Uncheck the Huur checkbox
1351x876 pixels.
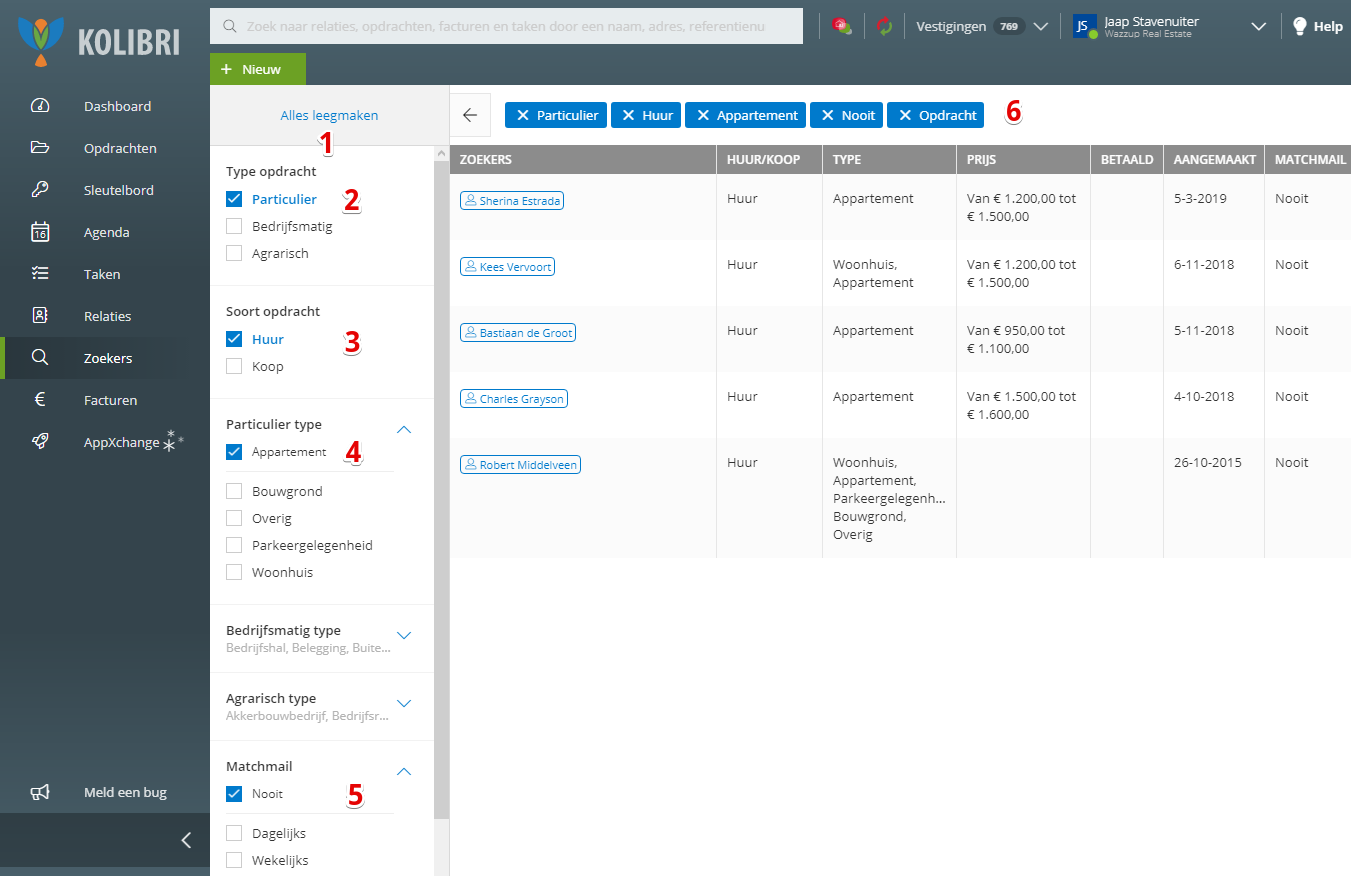234,339
